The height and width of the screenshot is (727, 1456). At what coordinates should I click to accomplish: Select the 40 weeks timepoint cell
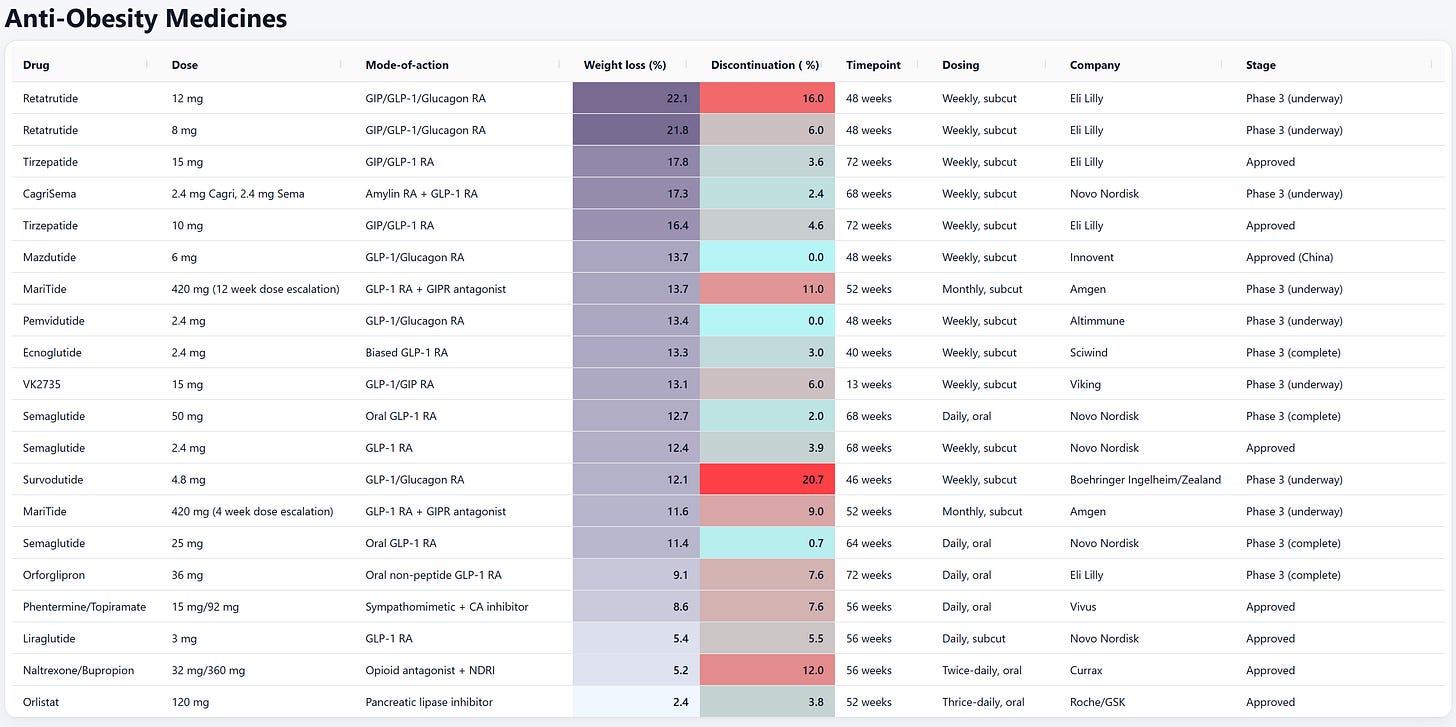click(x=869, y=353)
